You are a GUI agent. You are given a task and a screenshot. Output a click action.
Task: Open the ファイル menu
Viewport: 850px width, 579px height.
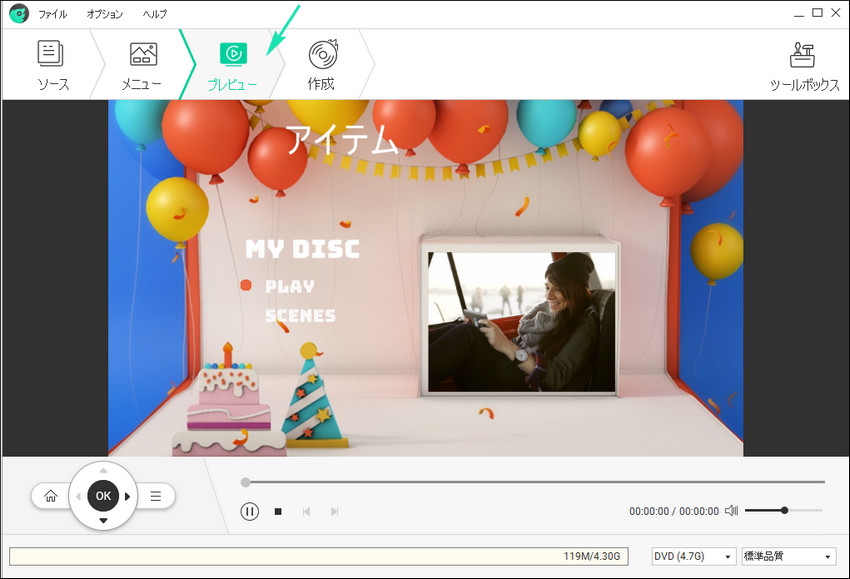pyautogui.click(x=52, y=14)
